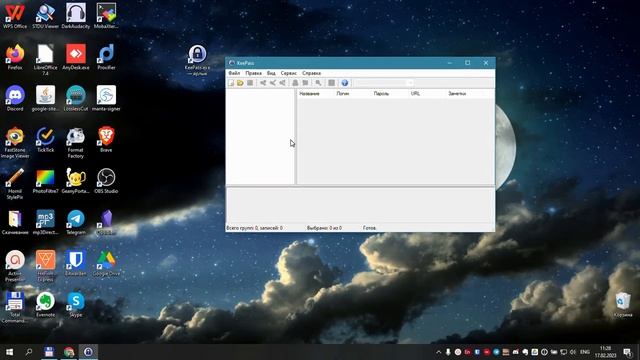Open the Windows Start menu
Screen dimensions: 640x360
tap(9, 352)
